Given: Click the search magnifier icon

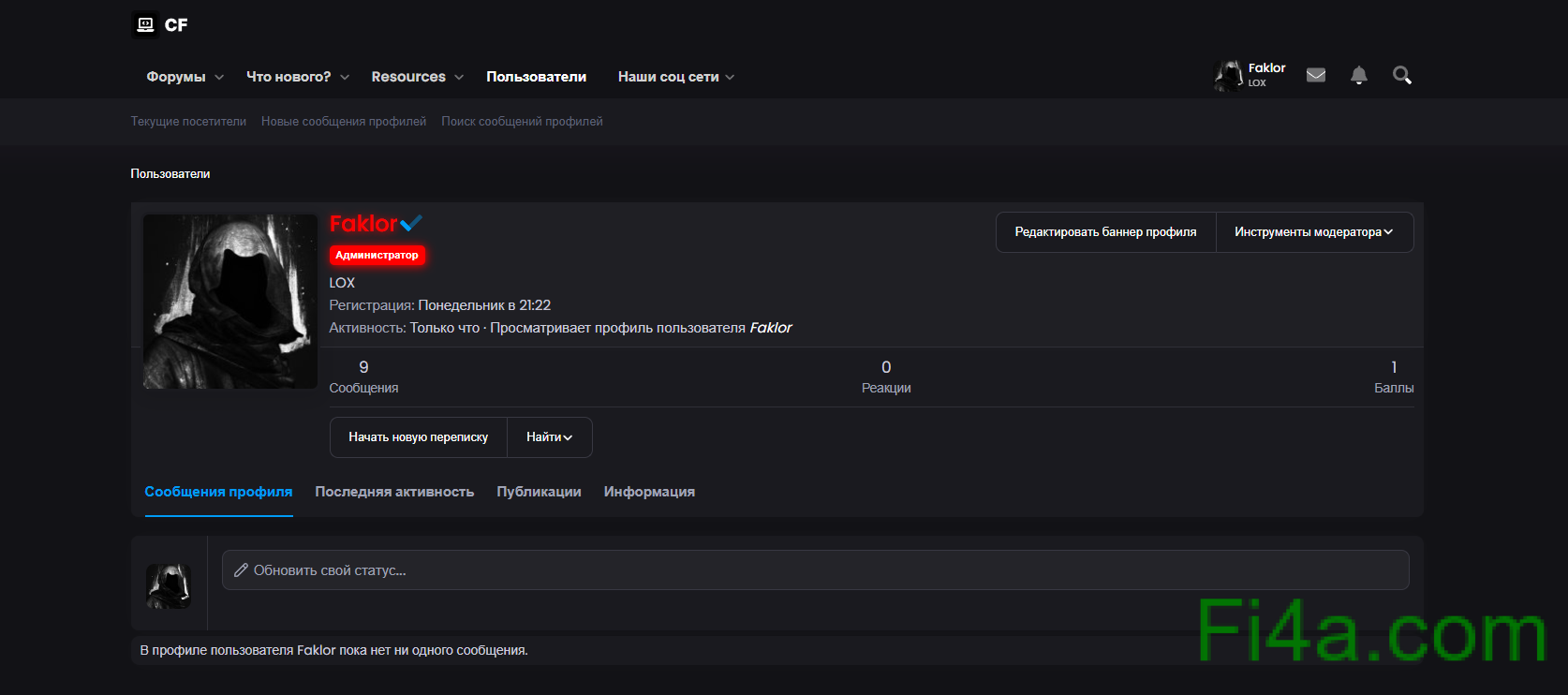Looking at the screenshot, I should (1402, 75).
